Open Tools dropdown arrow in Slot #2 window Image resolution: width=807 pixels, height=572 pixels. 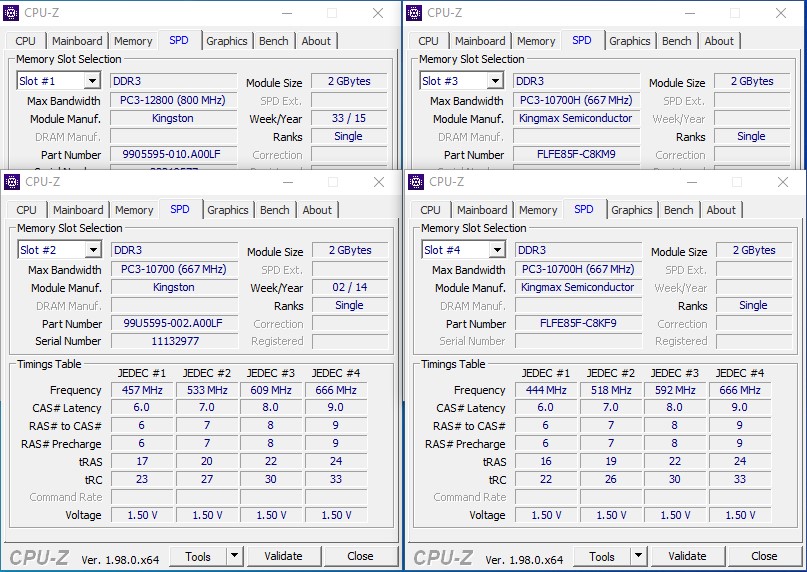pyautogui.click(x=234, y=556)
